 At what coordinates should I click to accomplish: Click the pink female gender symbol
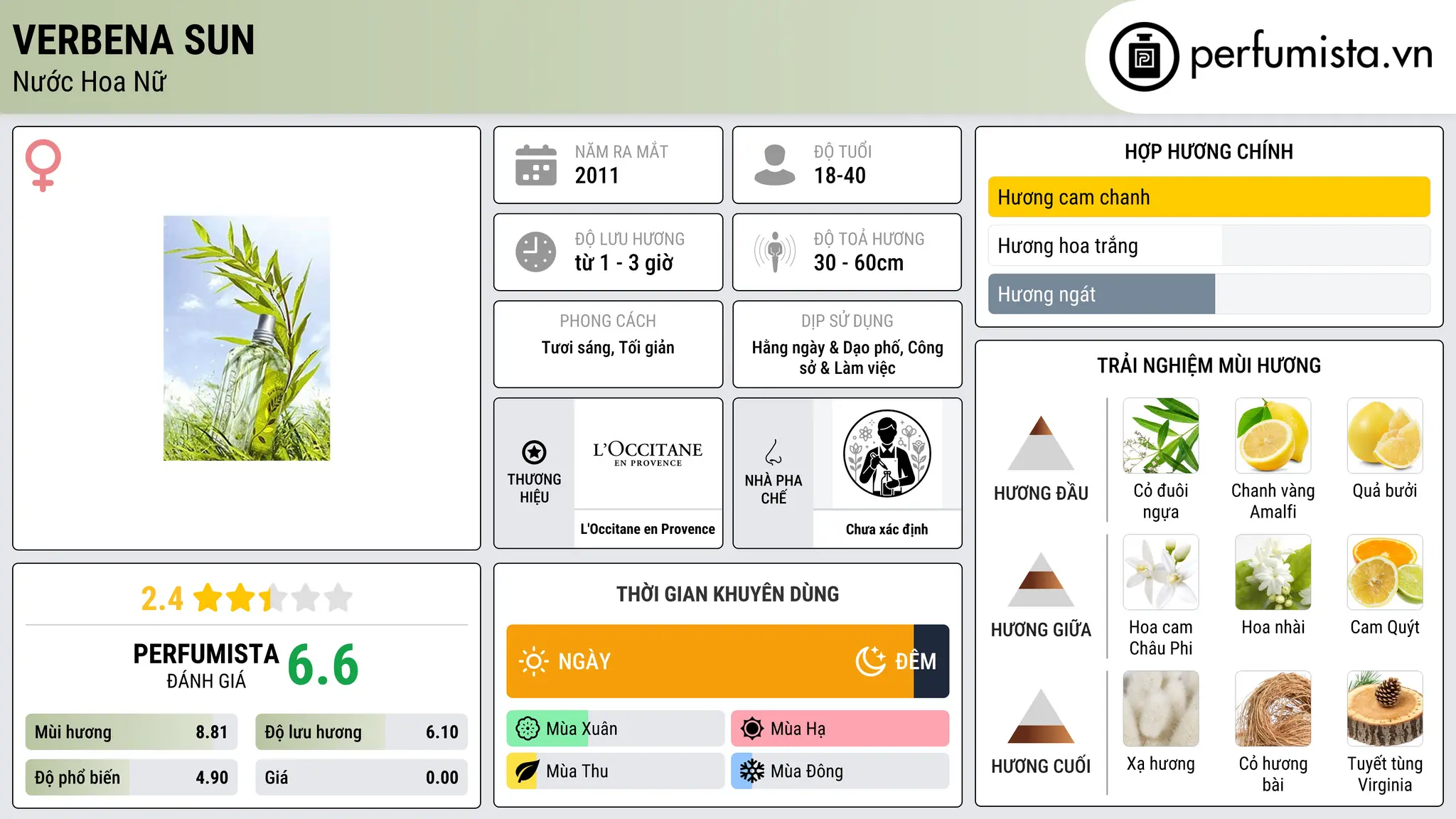point(43,166)
